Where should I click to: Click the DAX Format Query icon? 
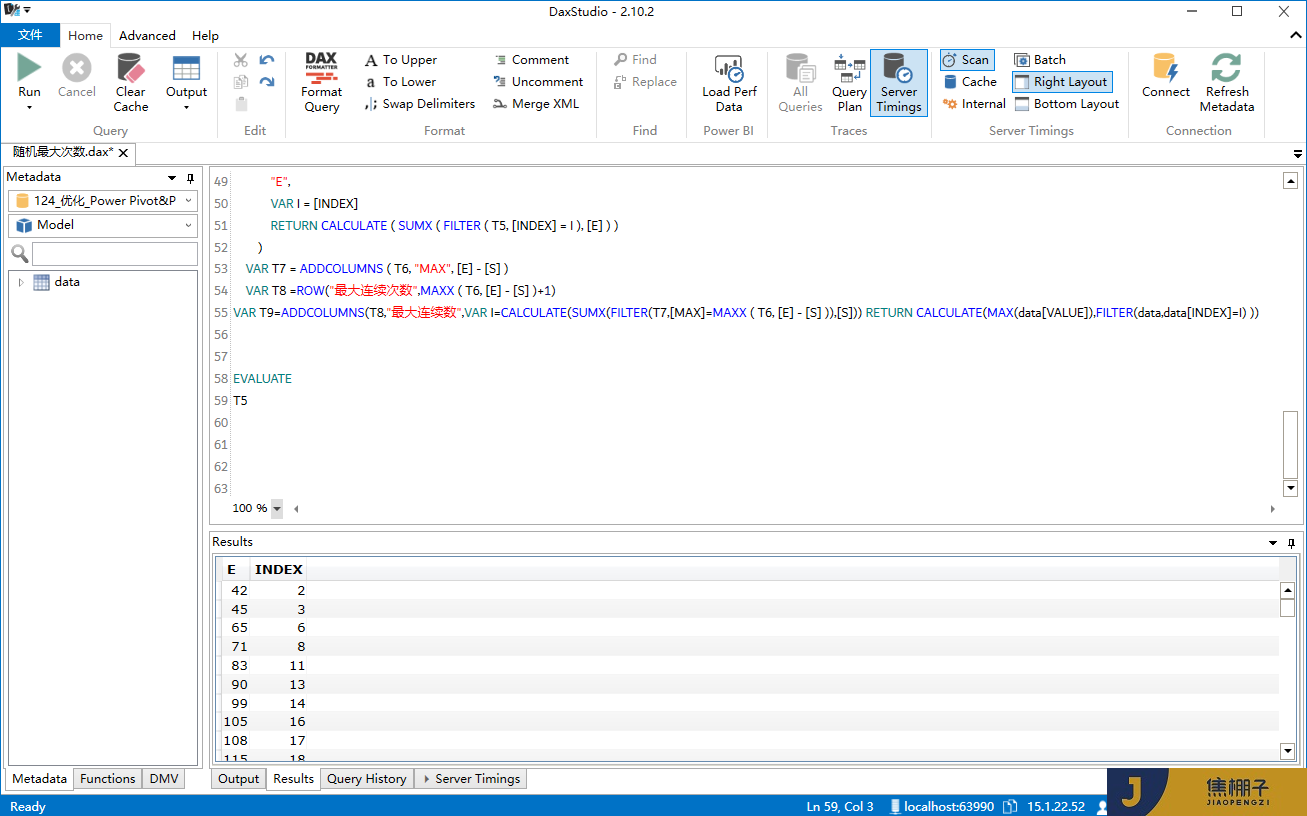pyautogui.click(x=321, y=68)
